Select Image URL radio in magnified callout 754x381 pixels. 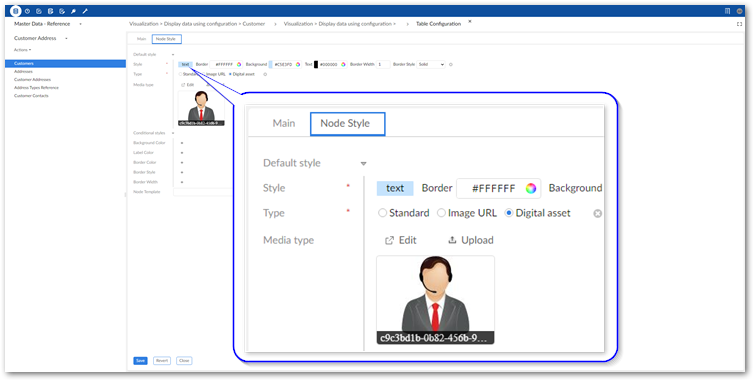441,213
